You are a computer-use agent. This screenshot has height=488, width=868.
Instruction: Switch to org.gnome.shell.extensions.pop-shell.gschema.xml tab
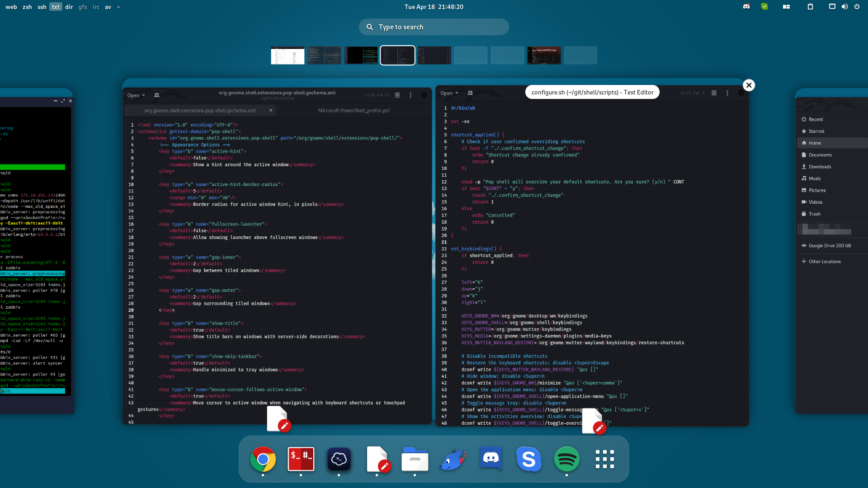tap(200, 110)
